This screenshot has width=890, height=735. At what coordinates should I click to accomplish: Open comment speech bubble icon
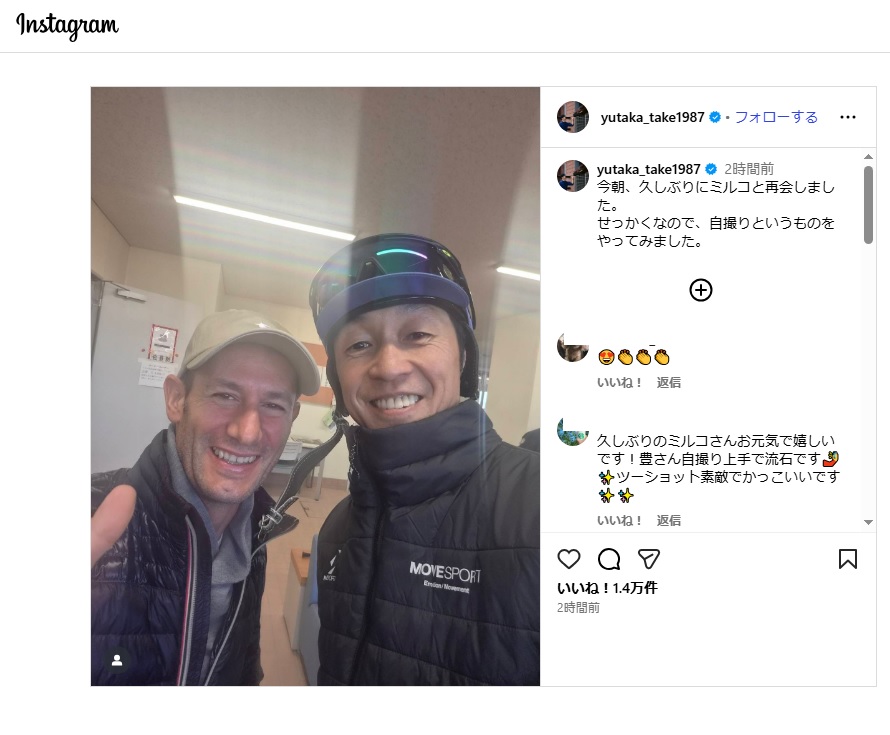pos(609,559)
